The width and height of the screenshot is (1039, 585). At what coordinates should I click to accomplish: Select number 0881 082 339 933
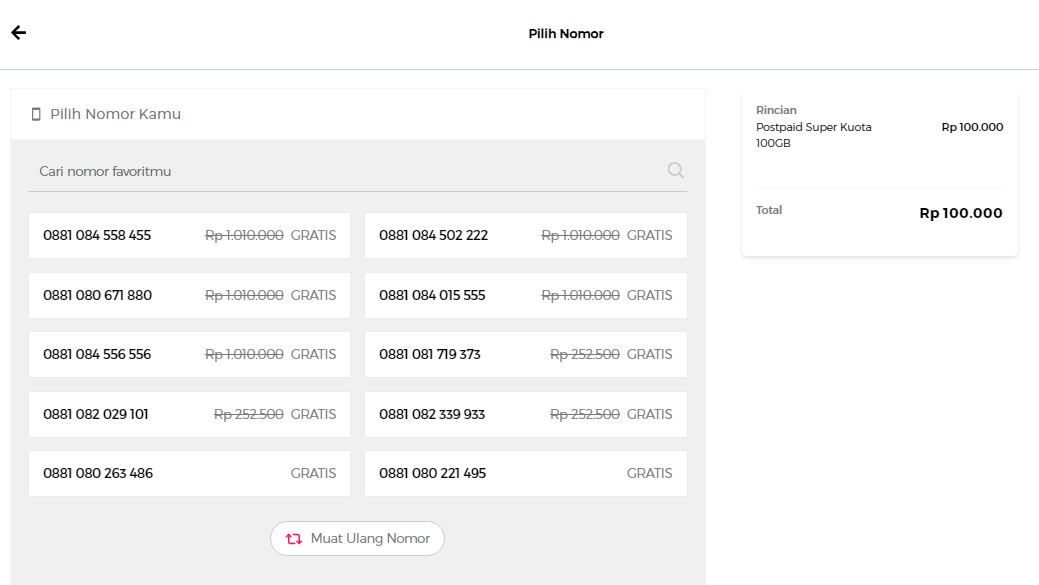pos(525,414)
